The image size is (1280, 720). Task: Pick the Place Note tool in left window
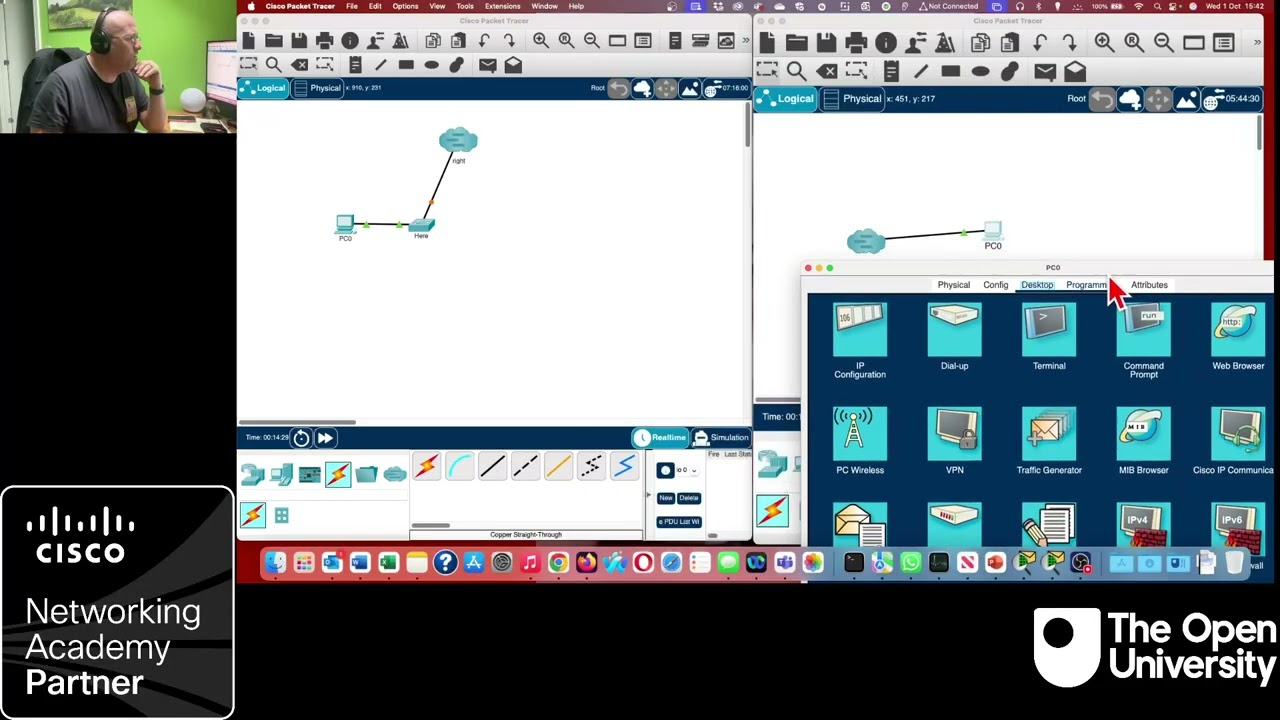pyautogui.click(x=355, y=65)
